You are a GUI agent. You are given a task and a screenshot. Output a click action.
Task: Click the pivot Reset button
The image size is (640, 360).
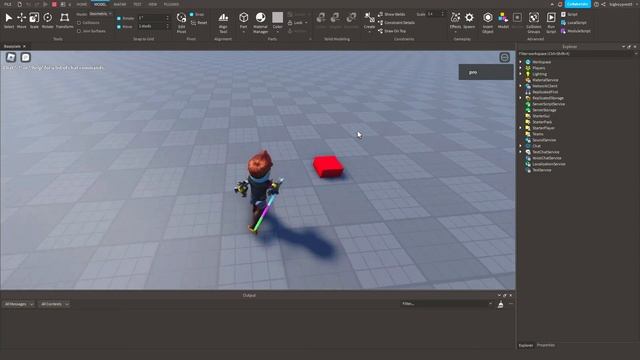pyautogui.click(x=199, y=23)
